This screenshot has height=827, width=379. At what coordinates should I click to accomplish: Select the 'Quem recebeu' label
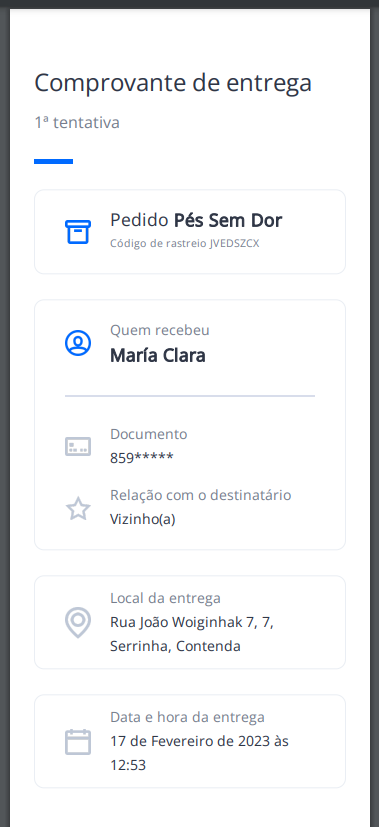pyautogui.click(x=160, y=331)
